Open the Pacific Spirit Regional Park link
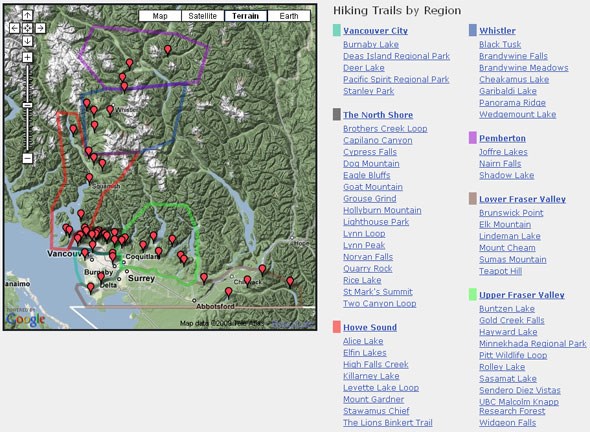The width and height of the screenshot is (590, 432). (396, 79)
